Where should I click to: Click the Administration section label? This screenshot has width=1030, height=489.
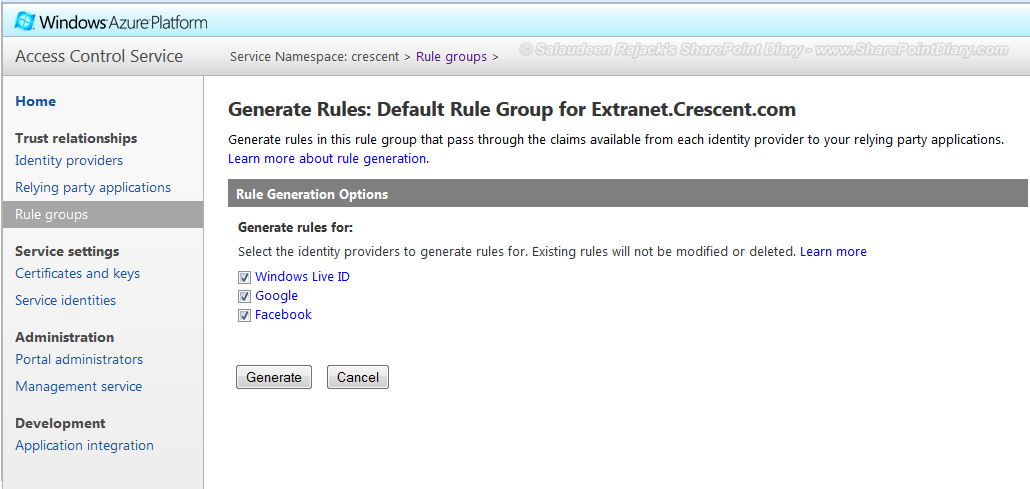tap(64, 337)
